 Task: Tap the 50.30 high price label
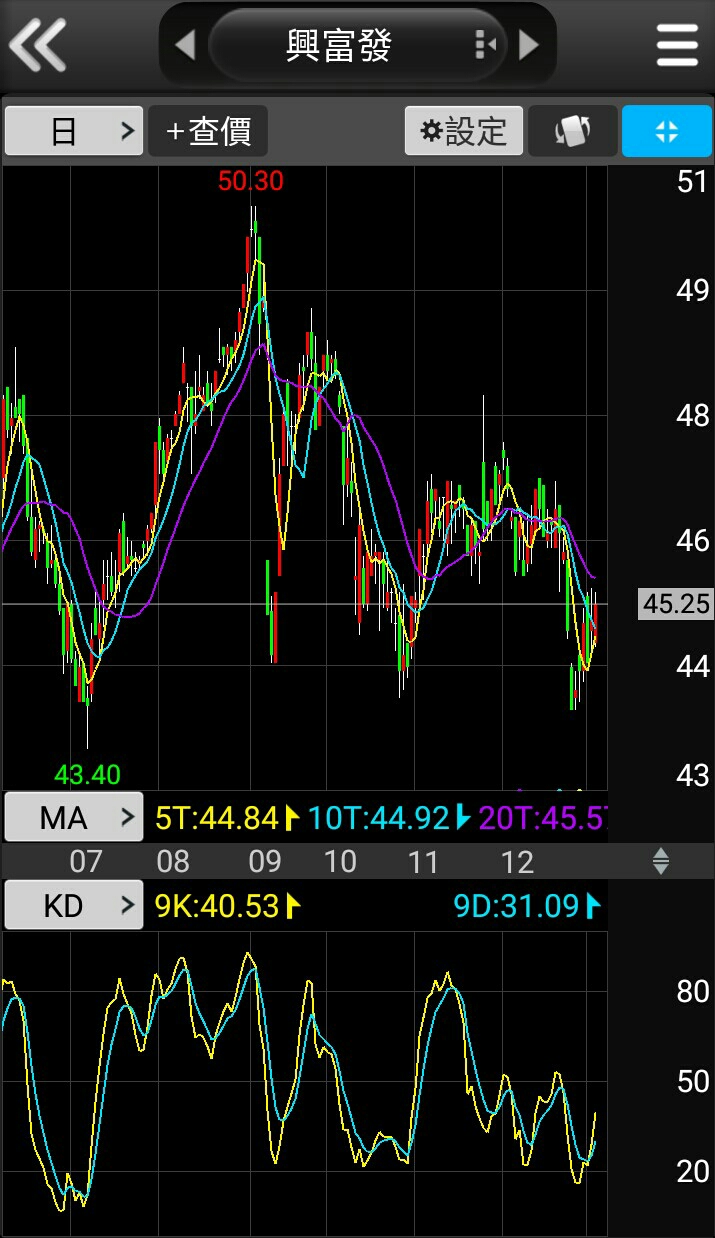[251, 181]
